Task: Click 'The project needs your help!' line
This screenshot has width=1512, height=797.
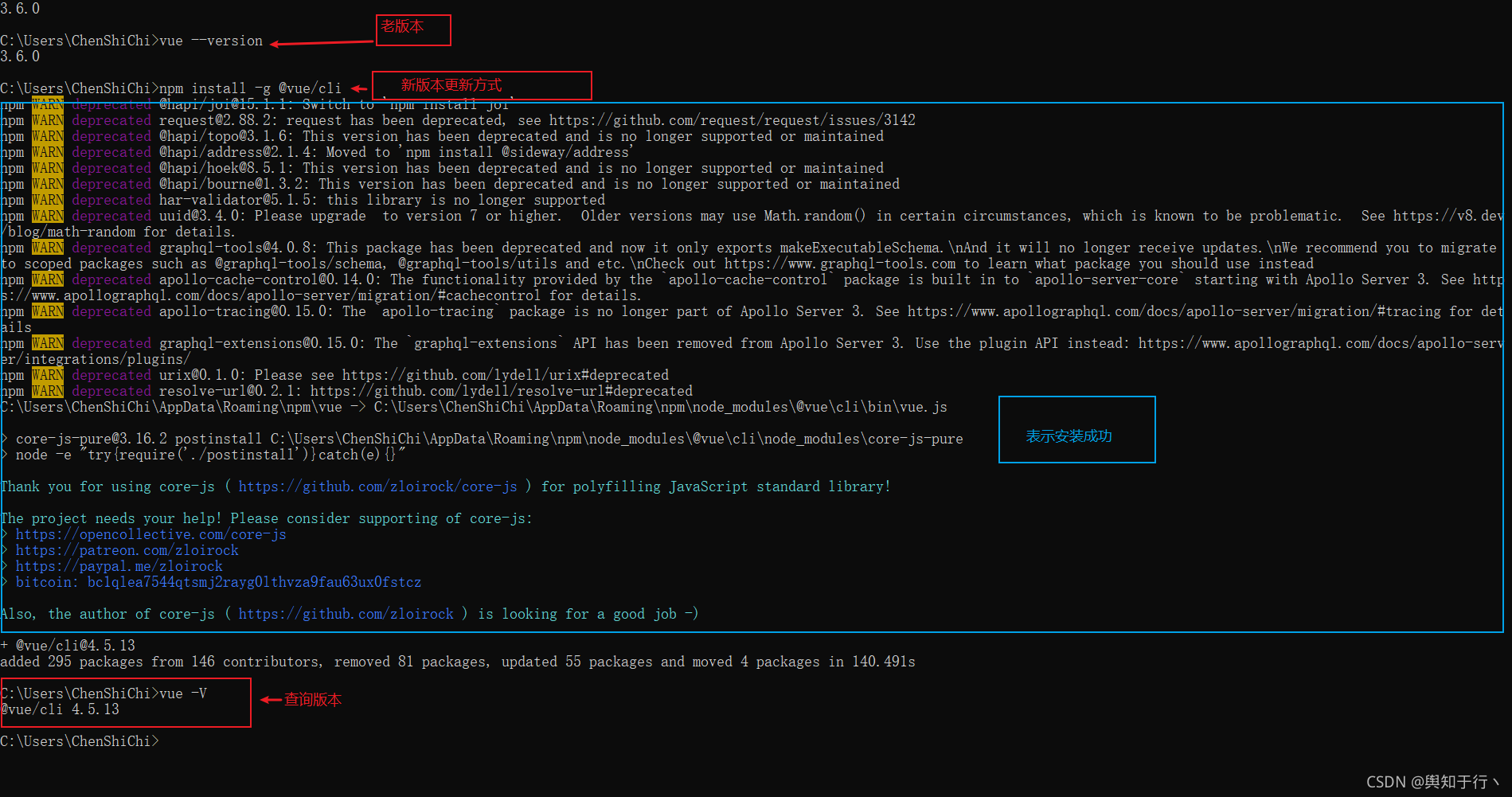Action: 267,518
